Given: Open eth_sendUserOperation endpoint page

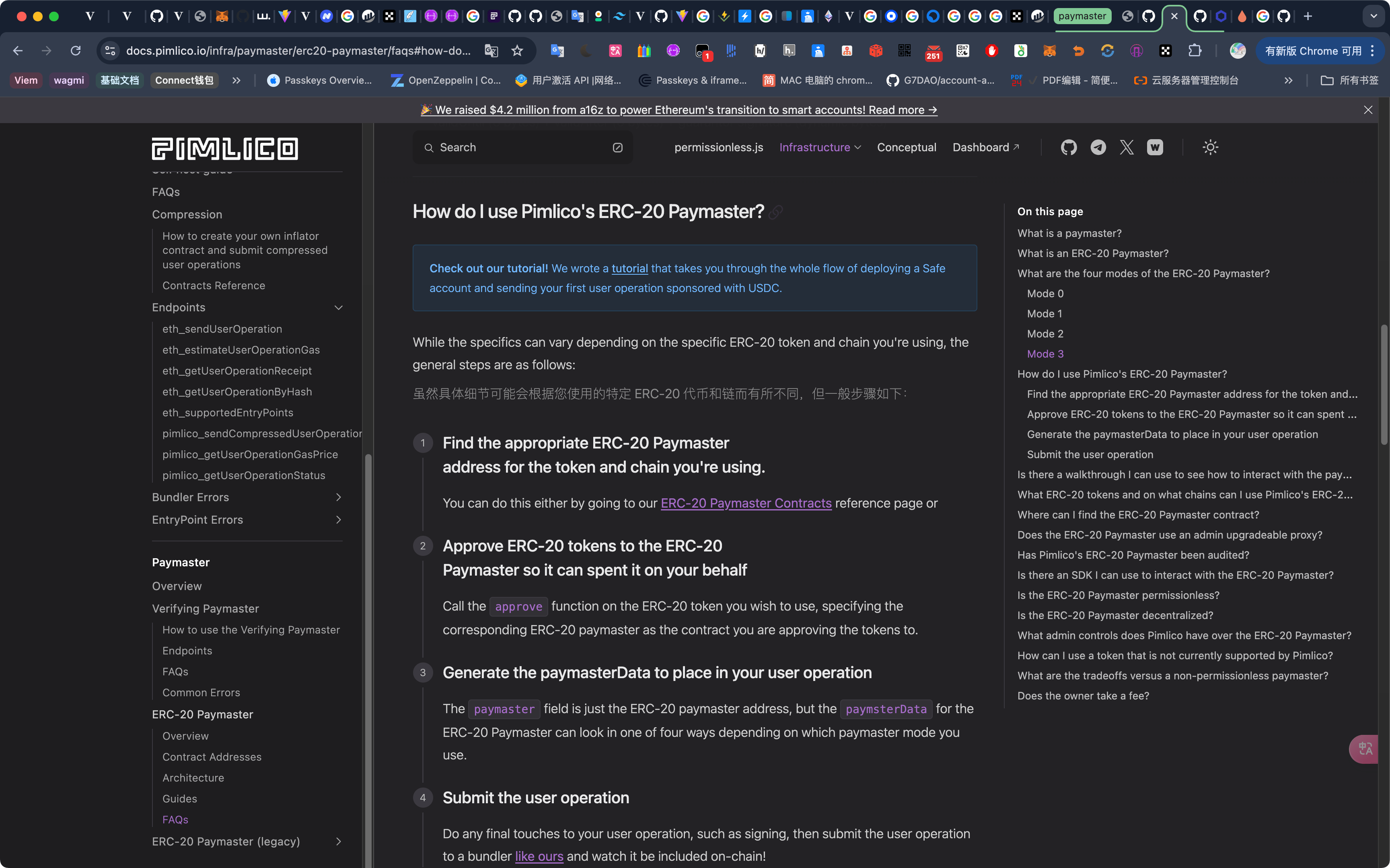Looking at the screenshot, I should pos(222,329).
